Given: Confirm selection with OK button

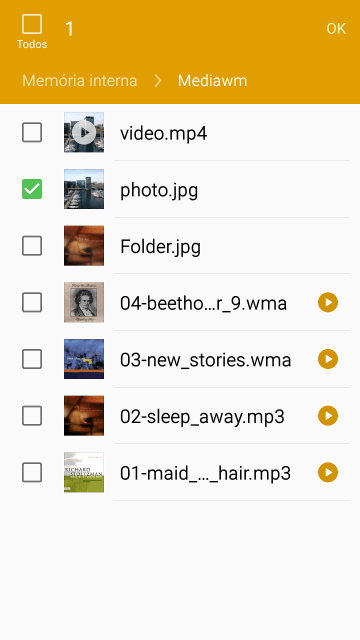Looking at the screenshot, I should 336,29.
